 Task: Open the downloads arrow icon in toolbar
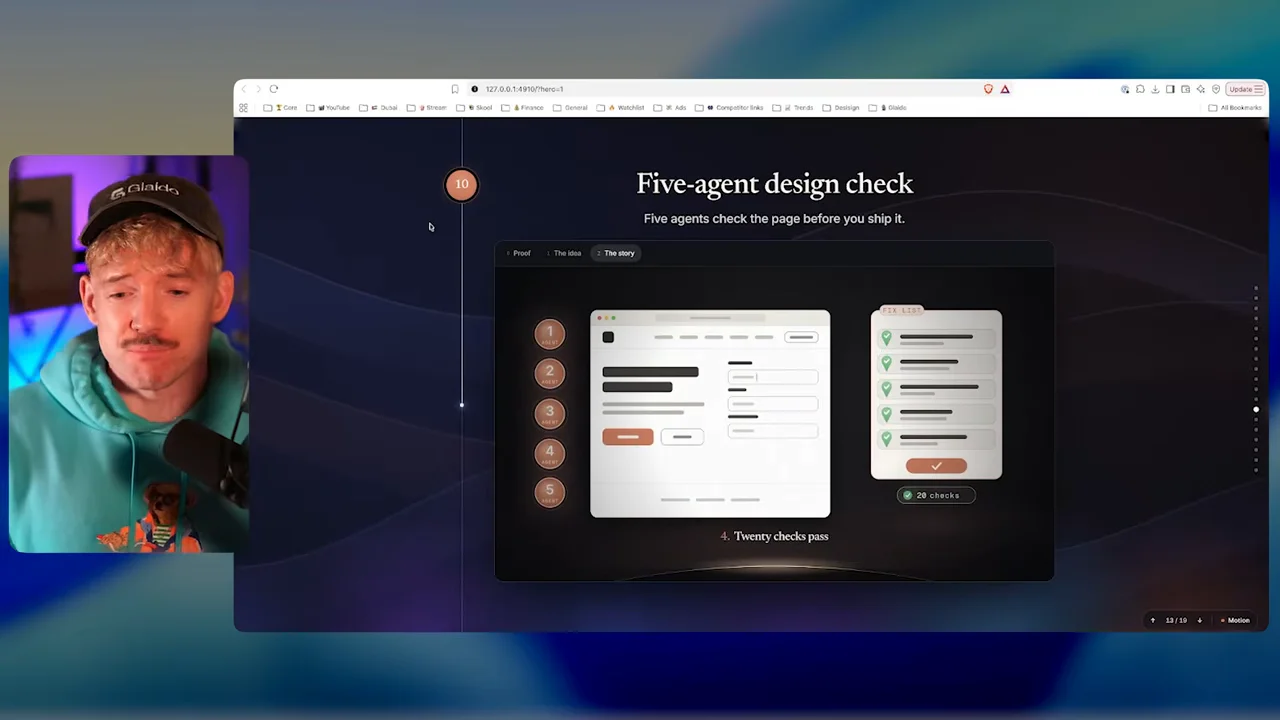(x=1155, y=89)
